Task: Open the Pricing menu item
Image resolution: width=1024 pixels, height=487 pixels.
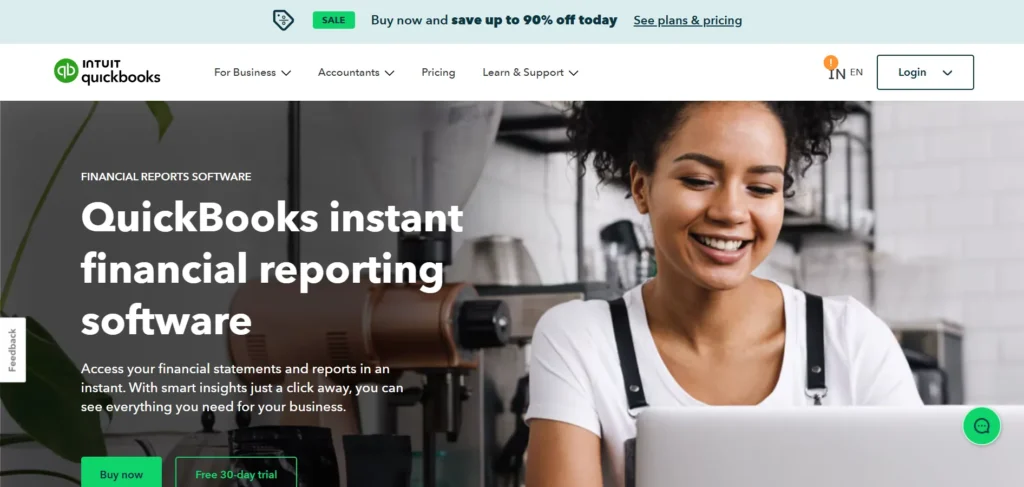Action: 438,72
